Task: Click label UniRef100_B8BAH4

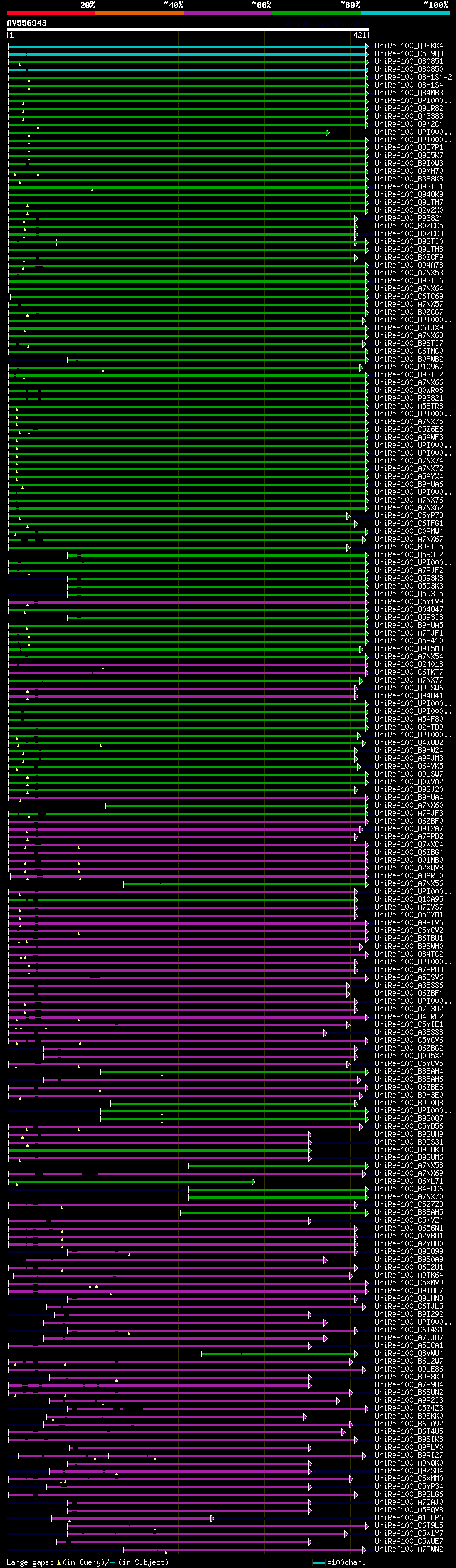Action: click(x=409, y=1071)
